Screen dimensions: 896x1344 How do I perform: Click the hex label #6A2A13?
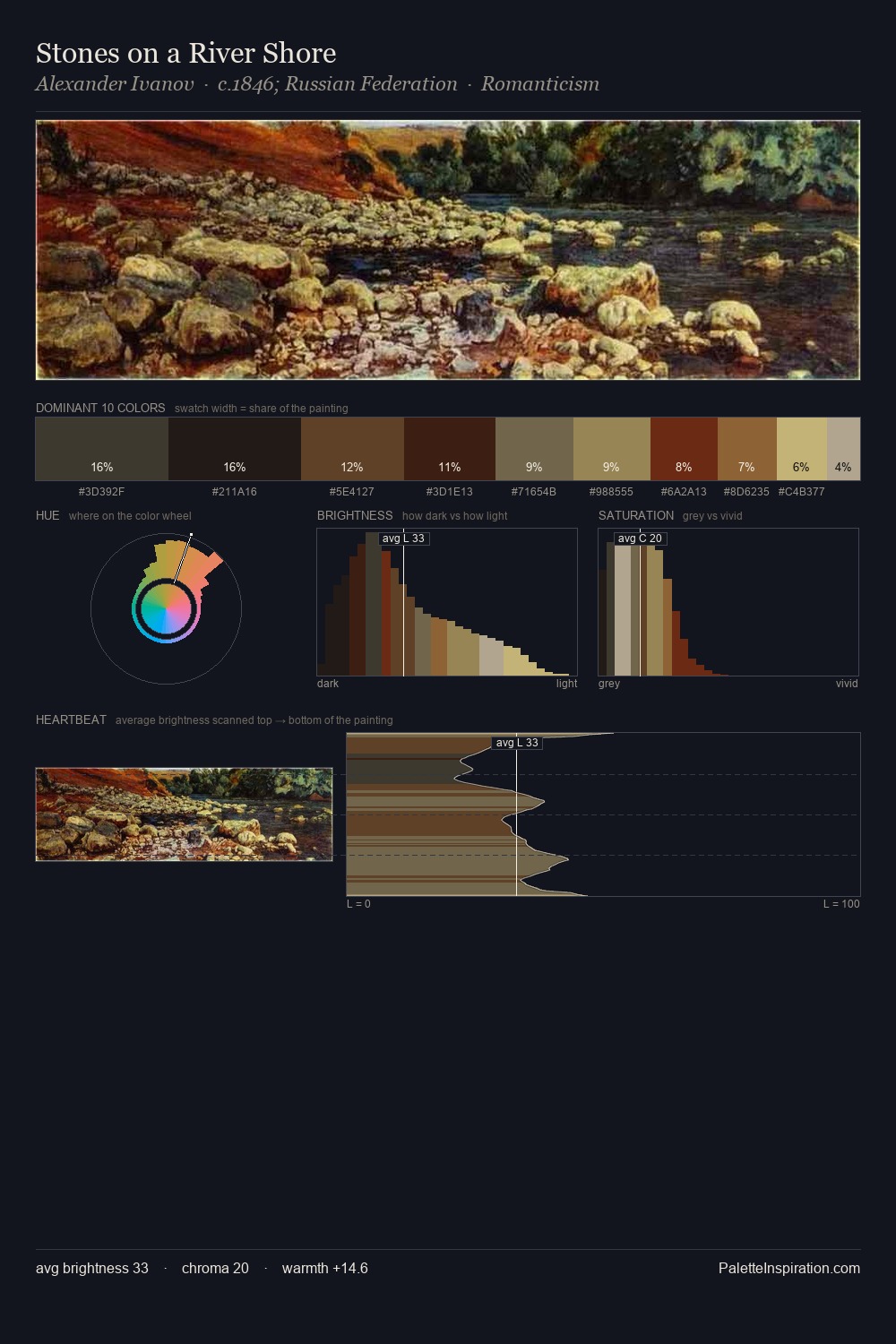click(x=684, y=492)
